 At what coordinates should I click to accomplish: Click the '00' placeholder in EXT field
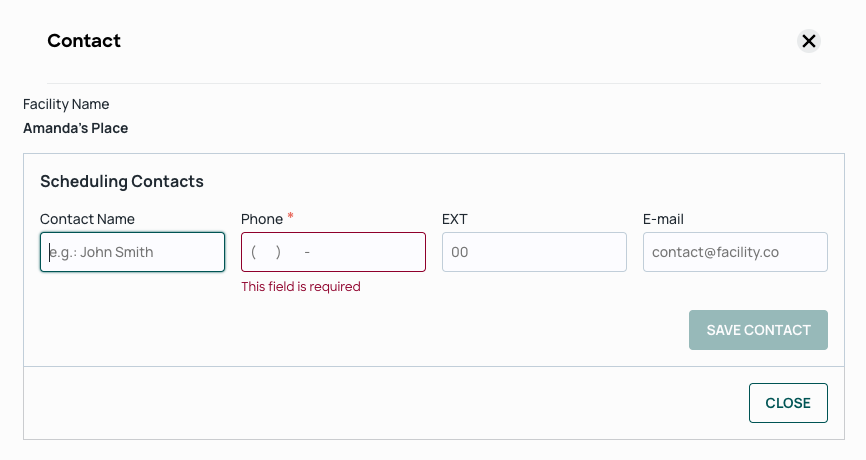pyautogui.click(x=460, y=252)
